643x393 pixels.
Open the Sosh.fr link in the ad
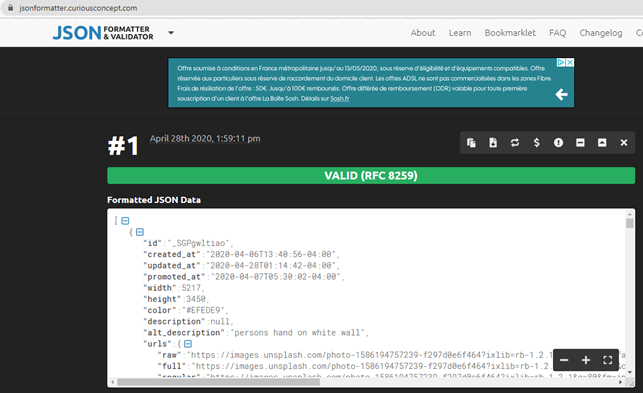click(340, 98)
